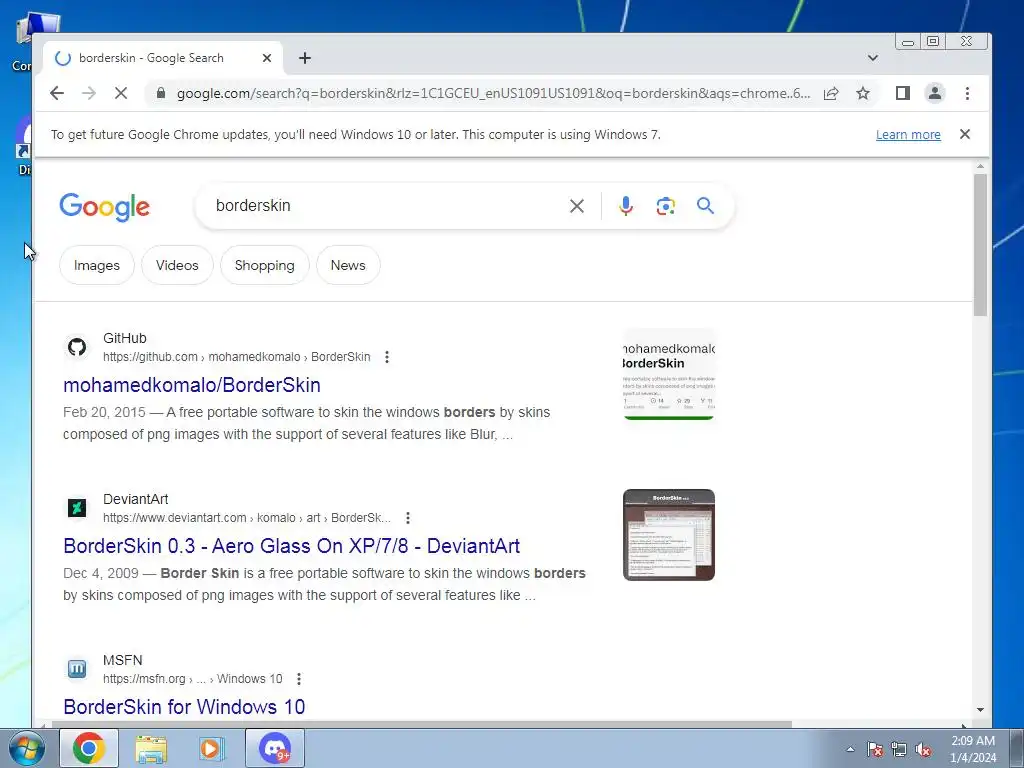Switch to the Videos filter
Image resolution: width=1024 pixels, height=768 pixels.
coord(177,265)
